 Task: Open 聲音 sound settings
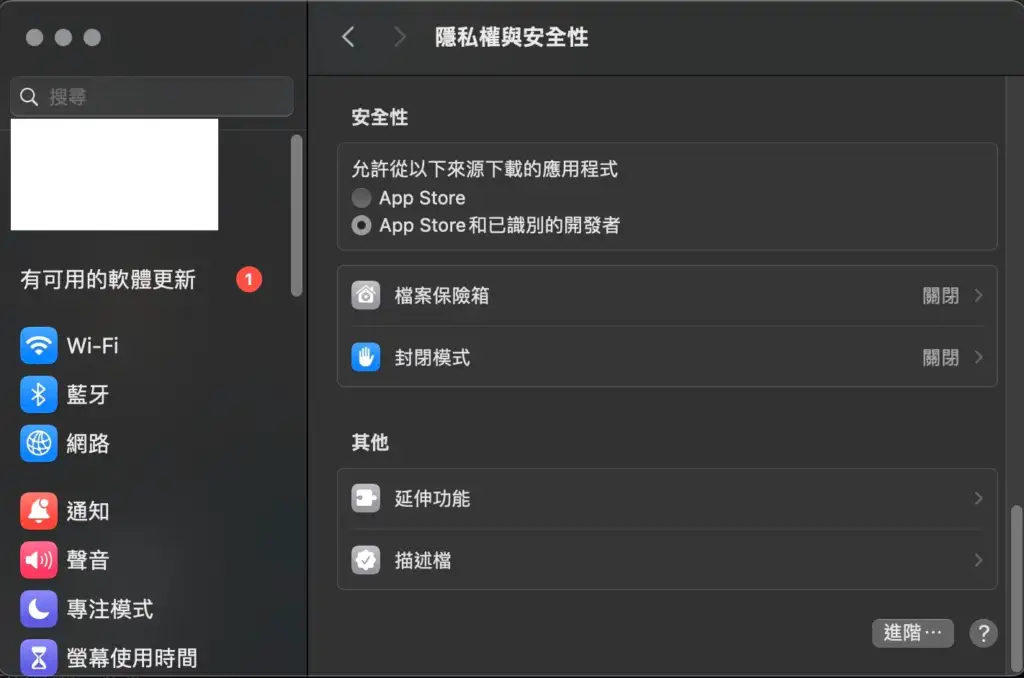coord(37,560)
